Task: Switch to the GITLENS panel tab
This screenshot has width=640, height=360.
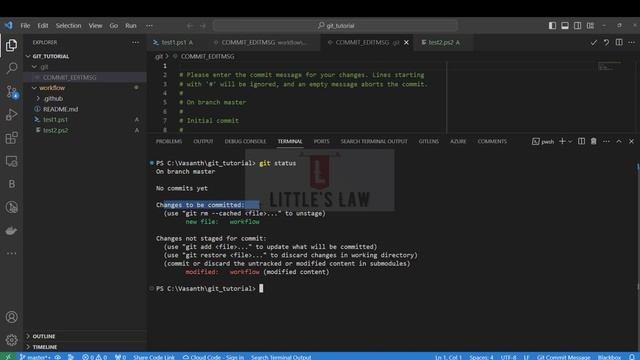Action: click(429, 141)
